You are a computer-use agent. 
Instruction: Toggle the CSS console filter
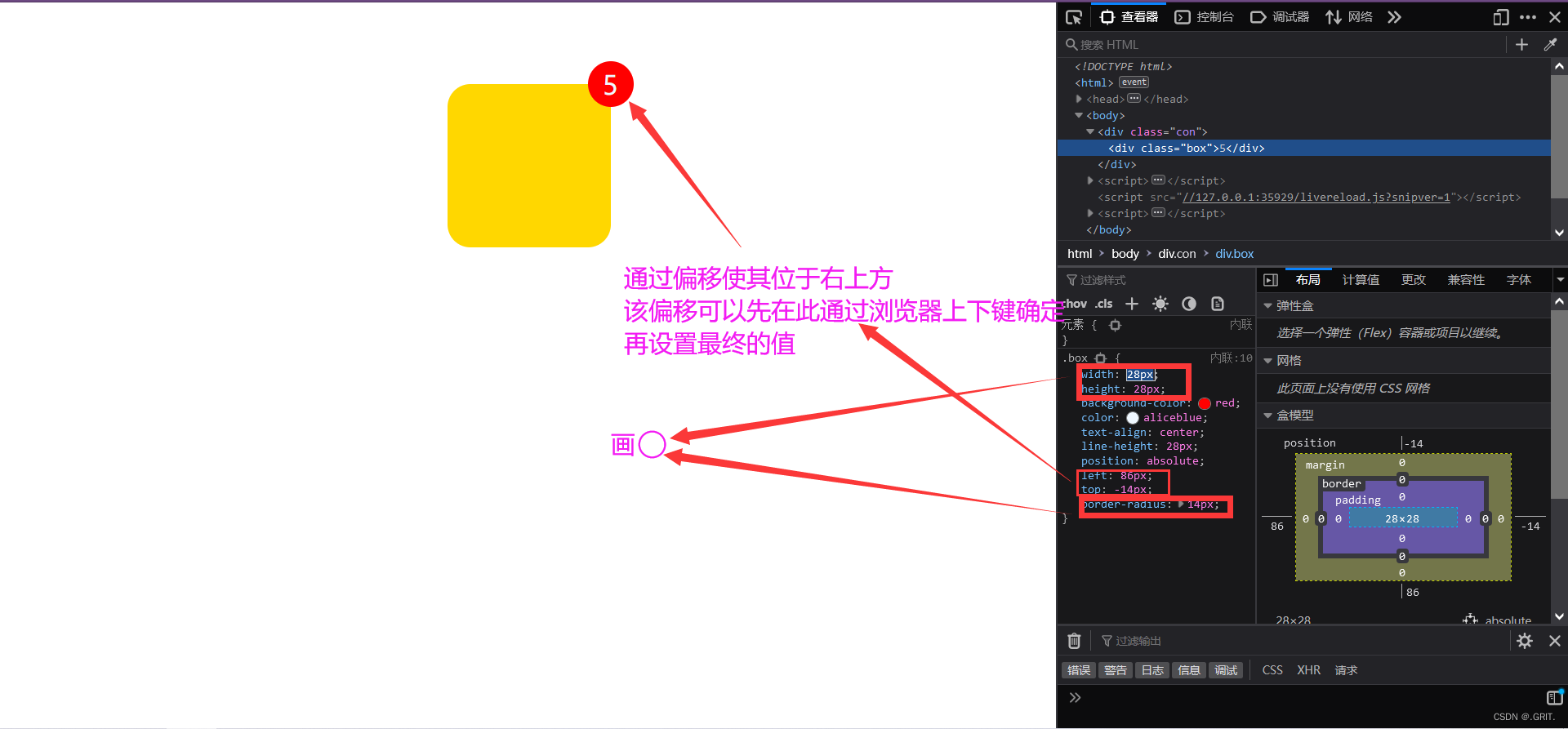click(1272, 670)
